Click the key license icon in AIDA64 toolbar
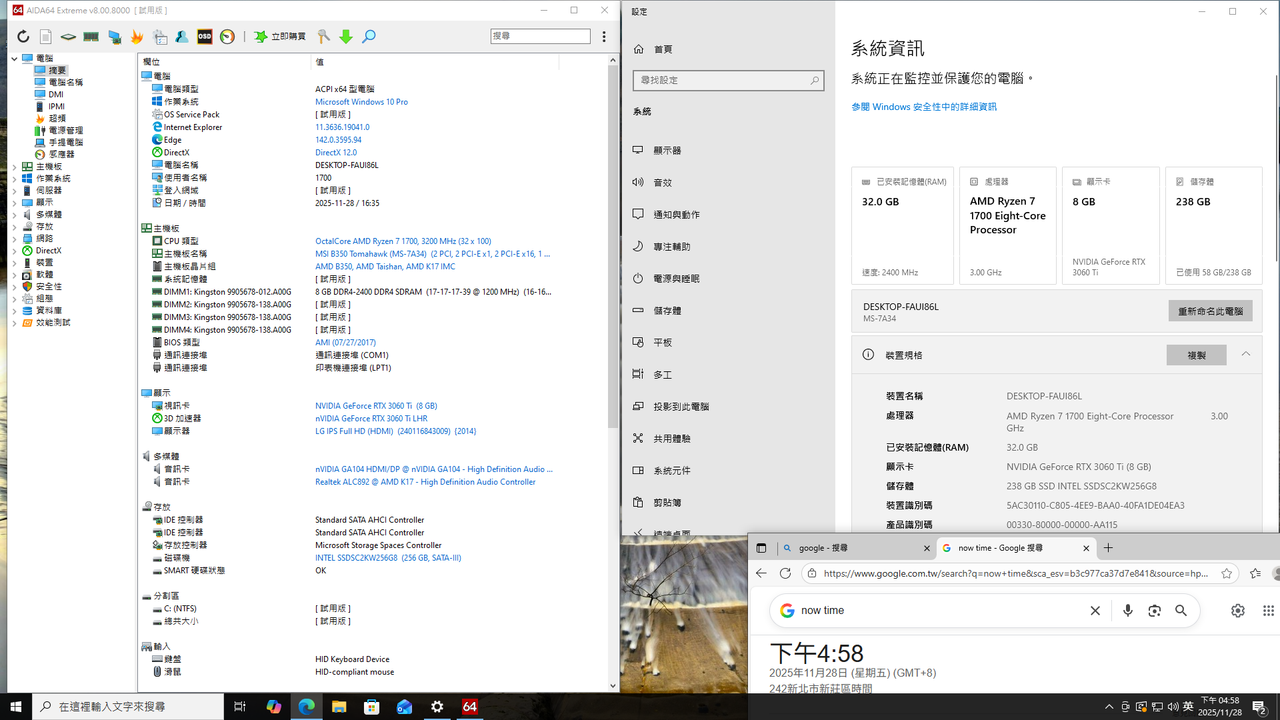 pos(323,37)
